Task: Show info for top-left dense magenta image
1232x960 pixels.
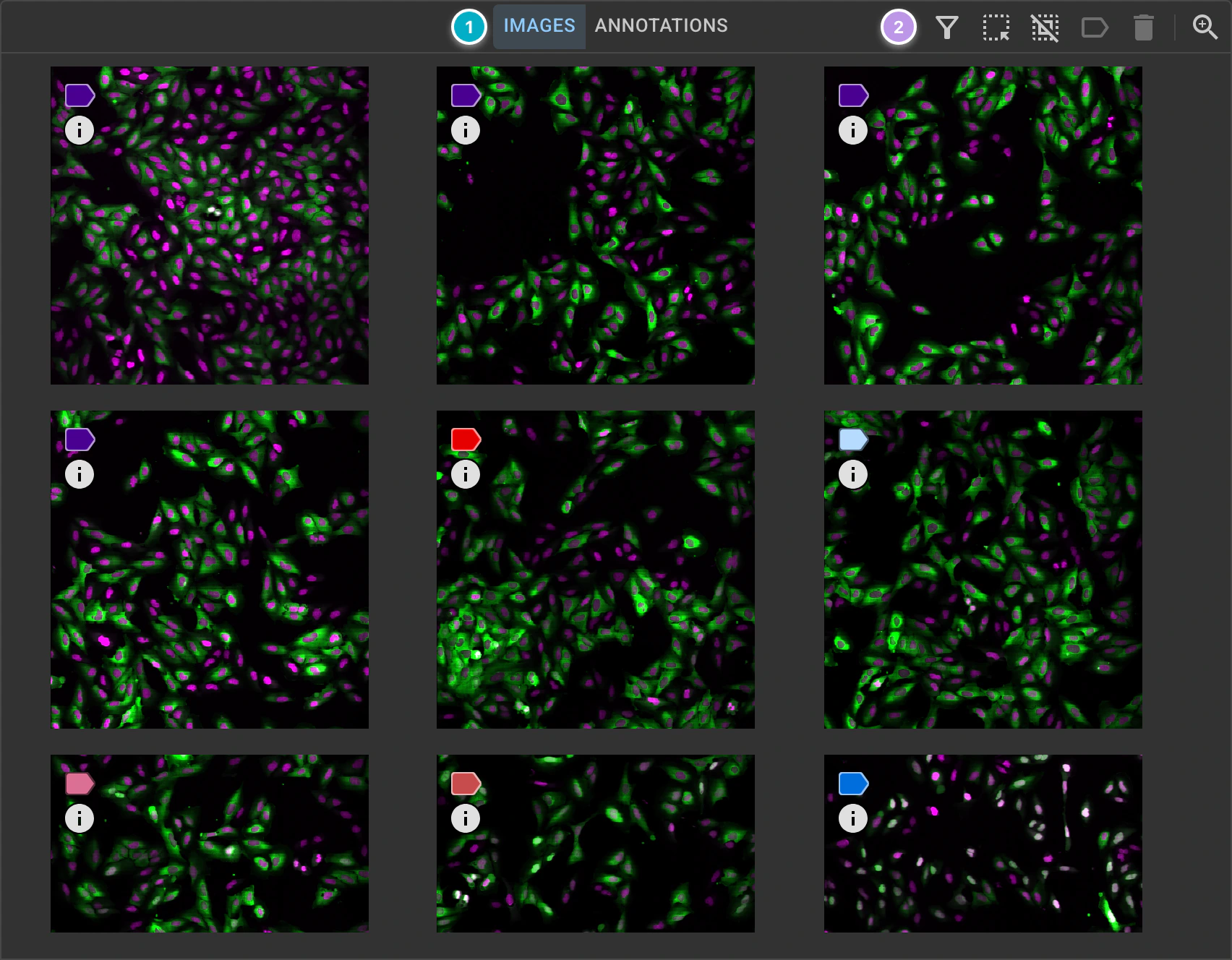Action: click(x=80, y=131)
